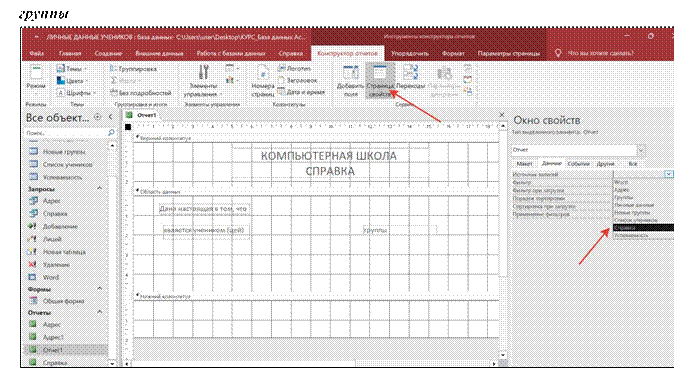Switch to the Формат ribbon tab
This screenshot has height=373, width=674.
tap(453, 54)
